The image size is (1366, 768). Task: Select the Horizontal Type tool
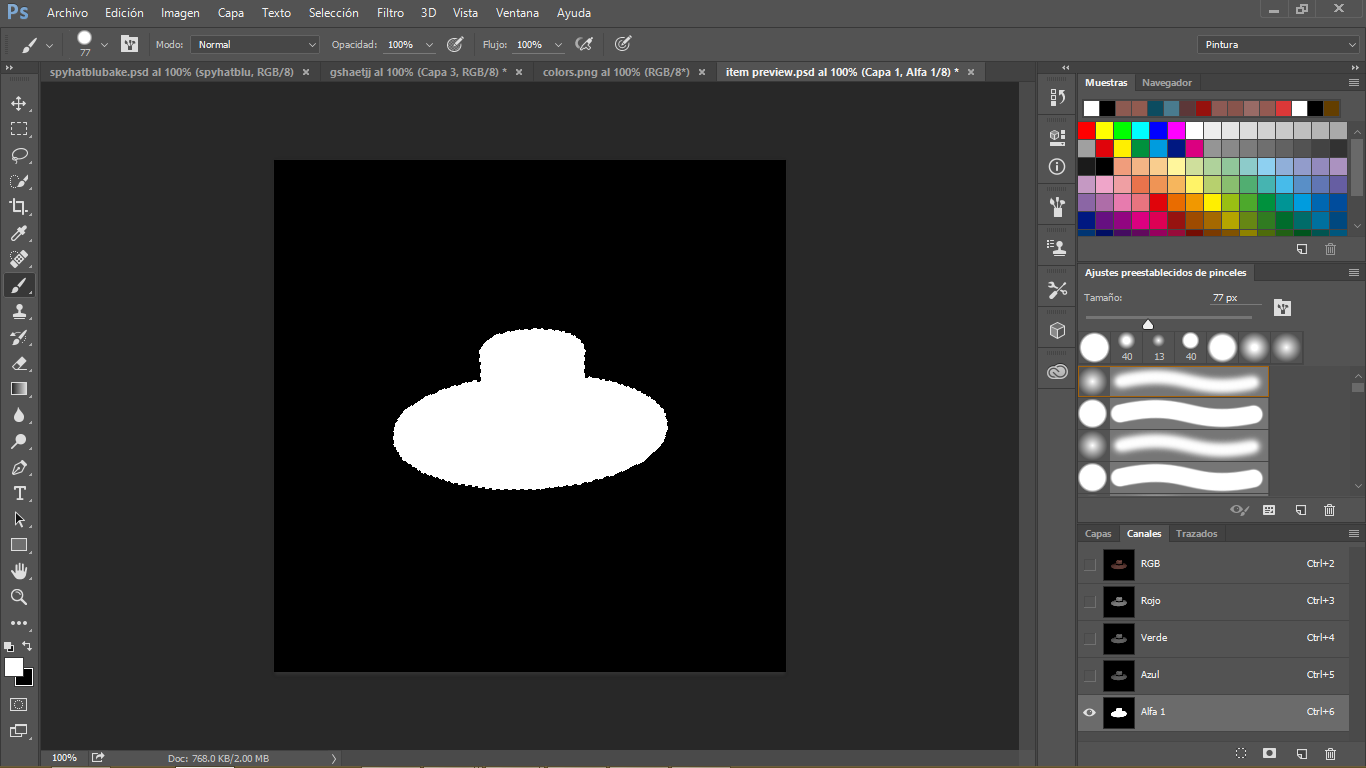click(18, 493)
